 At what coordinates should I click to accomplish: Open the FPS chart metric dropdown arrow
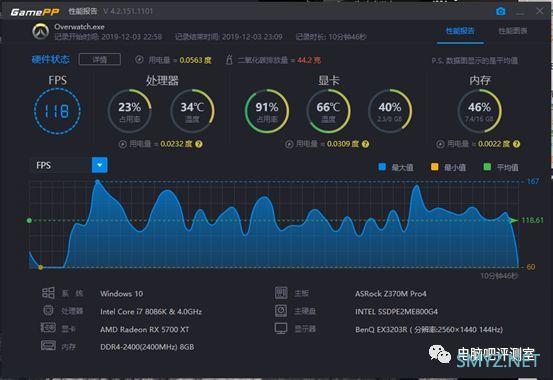tap(99, 165)
